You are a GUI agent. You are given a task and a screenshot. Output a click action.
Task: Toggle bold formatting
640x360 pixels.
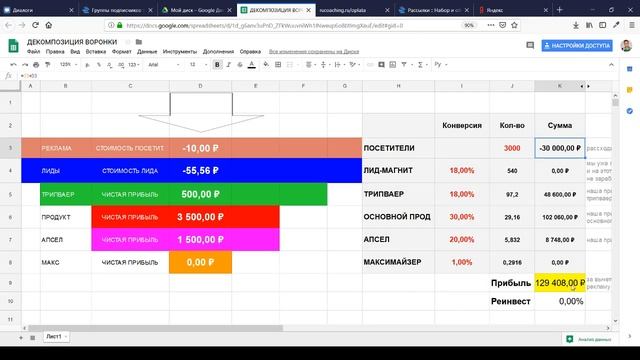pos(217,64)
